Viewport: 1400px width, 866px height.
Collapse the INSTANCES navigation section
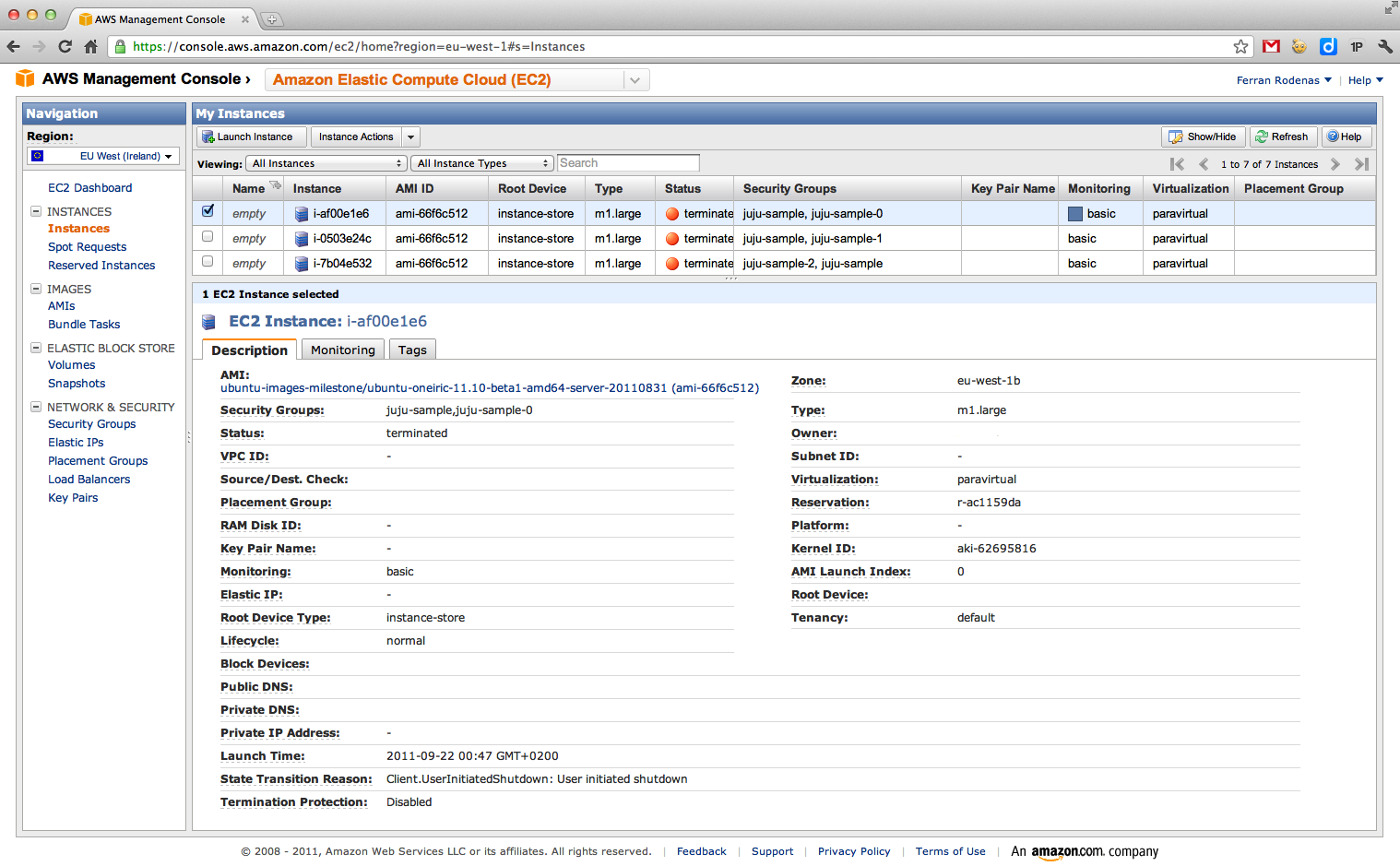pyautogui.click(x=36, y=211)
